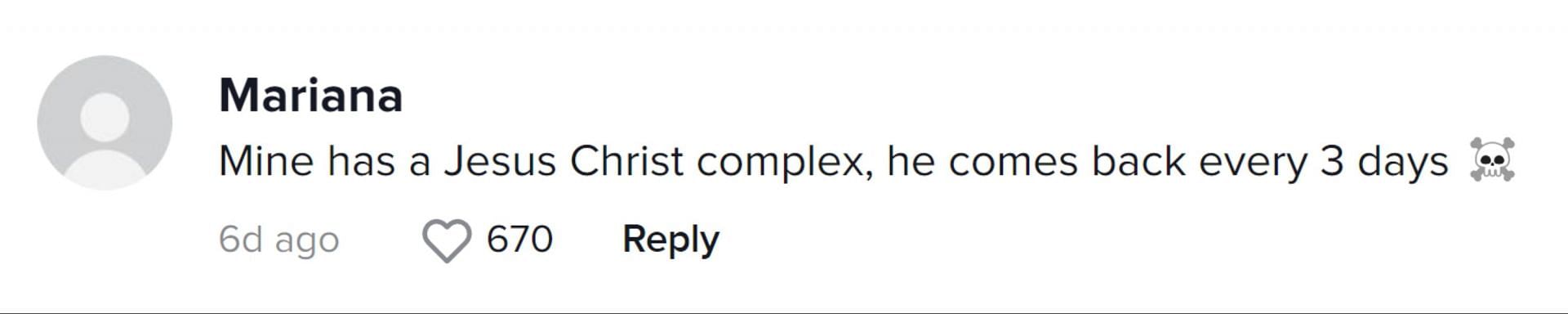Reply to Mariana's comment

670,240
